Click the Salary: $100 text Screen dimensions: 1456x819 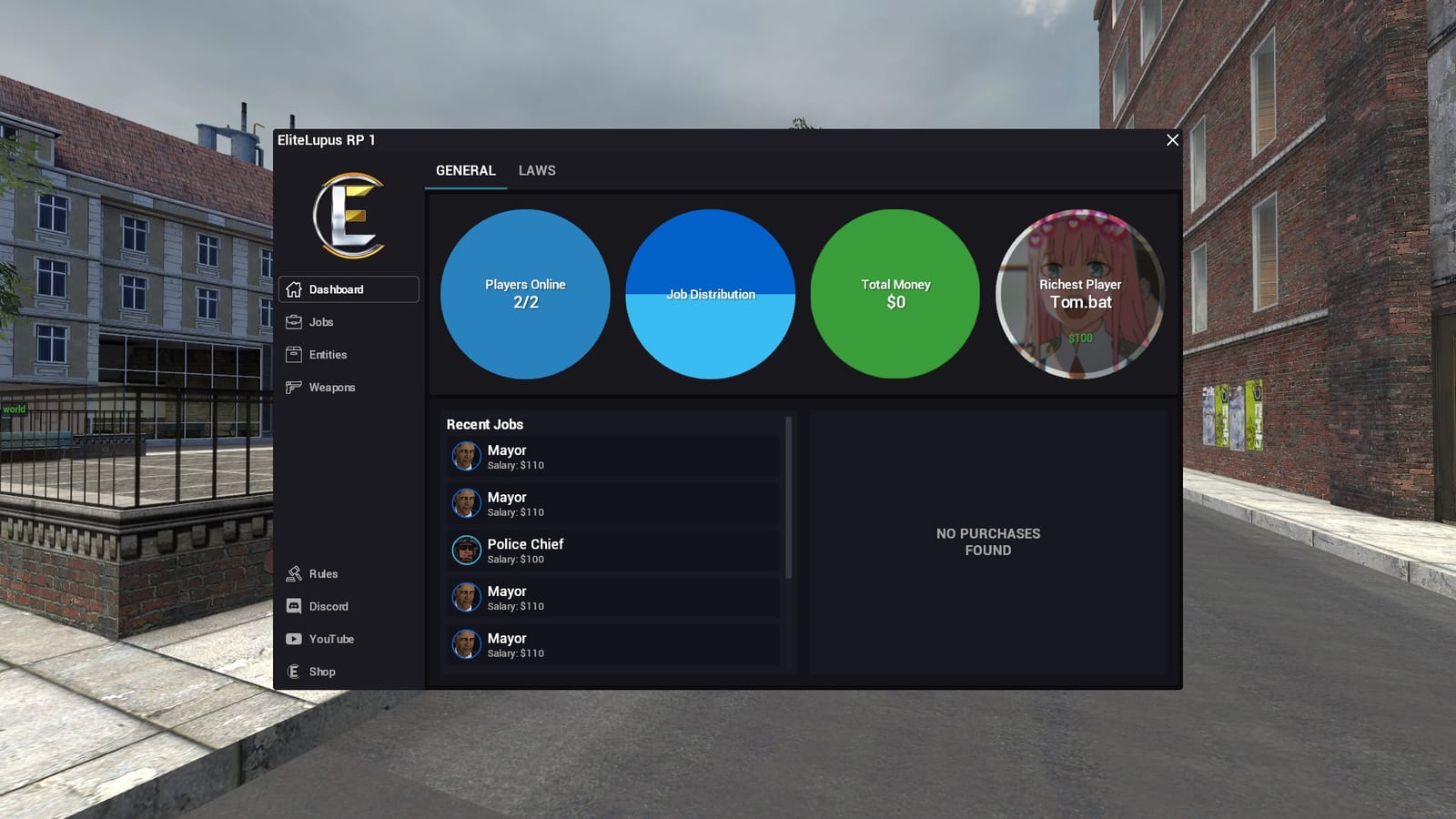(515, 560)
